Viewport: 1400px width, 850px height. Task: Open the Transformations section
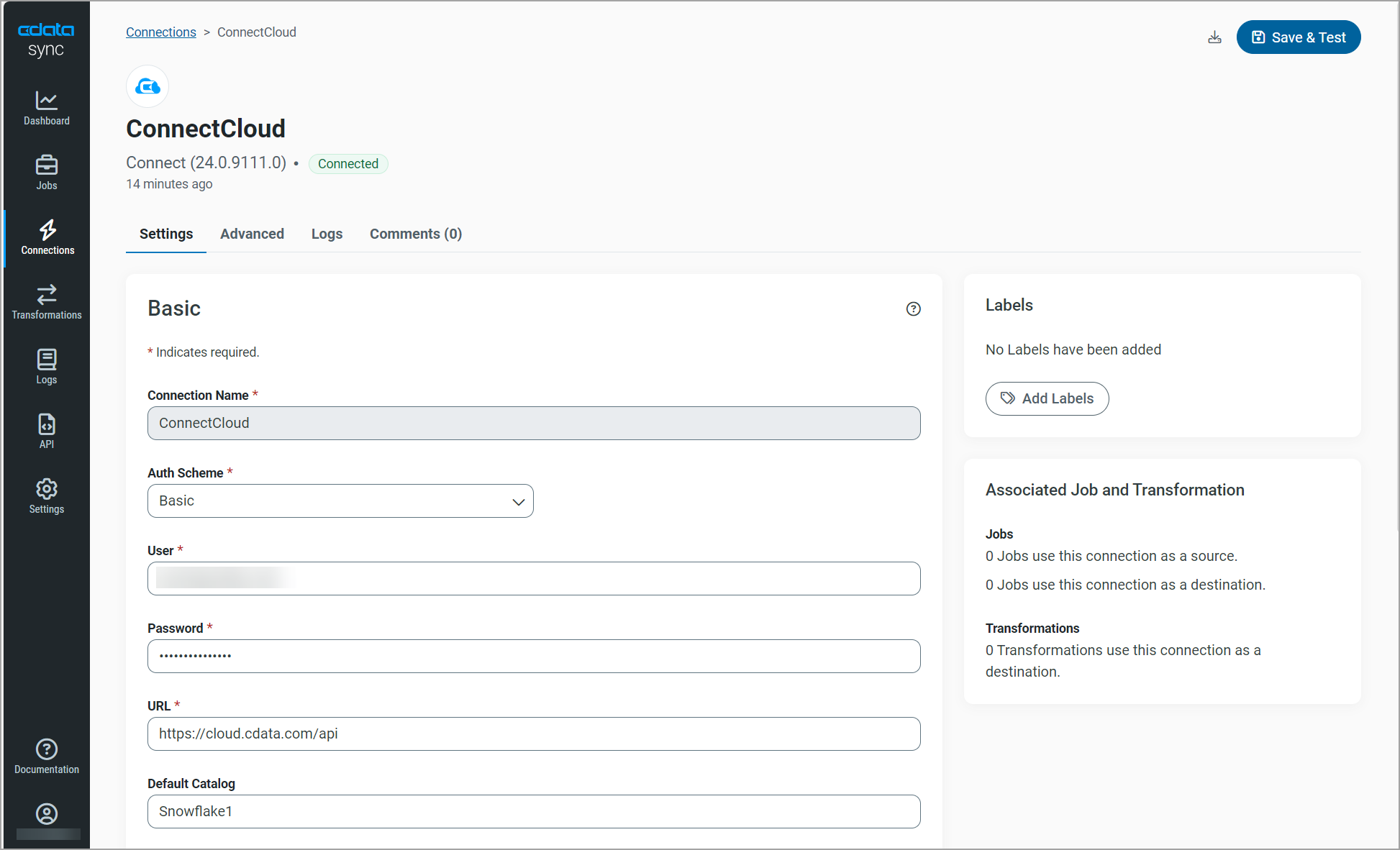pos(46,301)
